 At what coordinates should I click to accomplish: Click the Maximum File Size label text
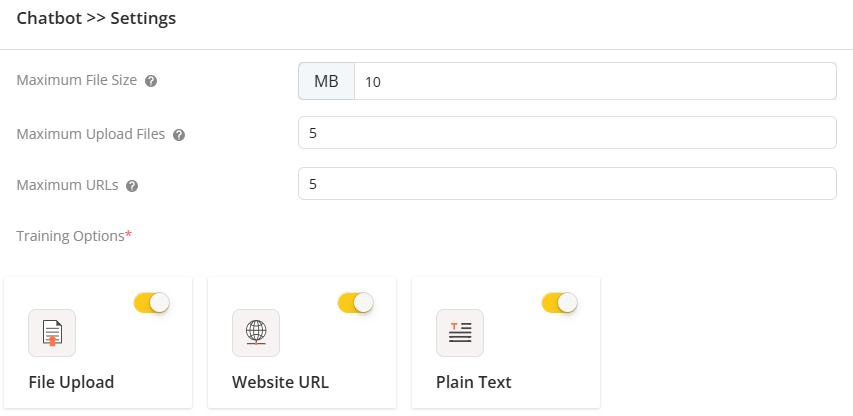click(x=77, y=81)
